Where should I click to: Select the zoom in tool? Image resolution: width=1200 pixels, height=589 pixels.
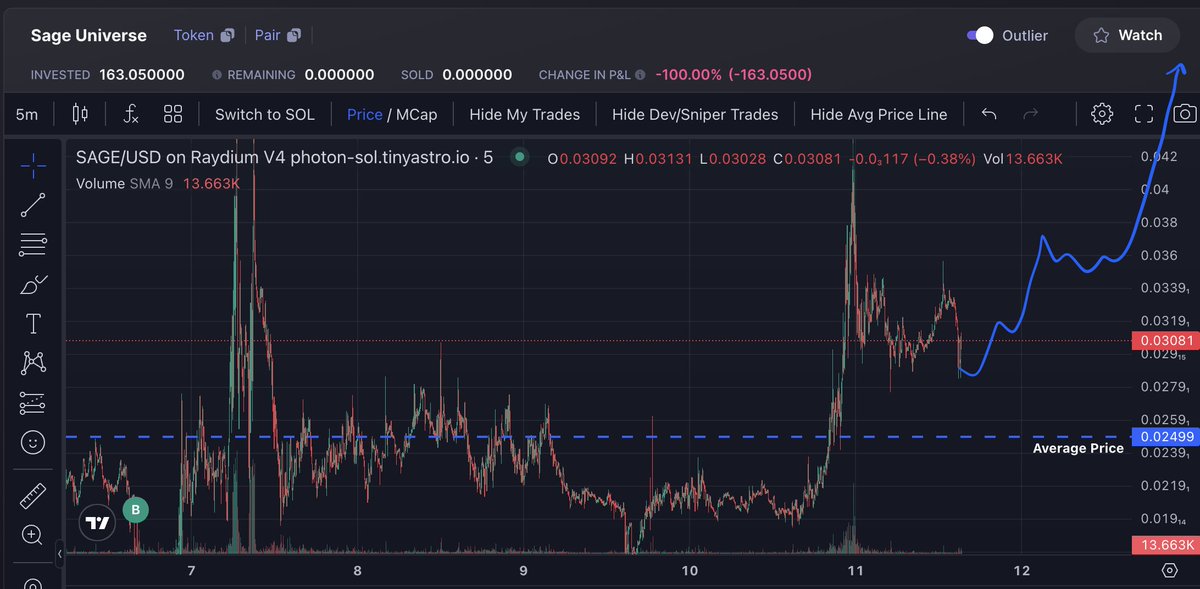33,535
